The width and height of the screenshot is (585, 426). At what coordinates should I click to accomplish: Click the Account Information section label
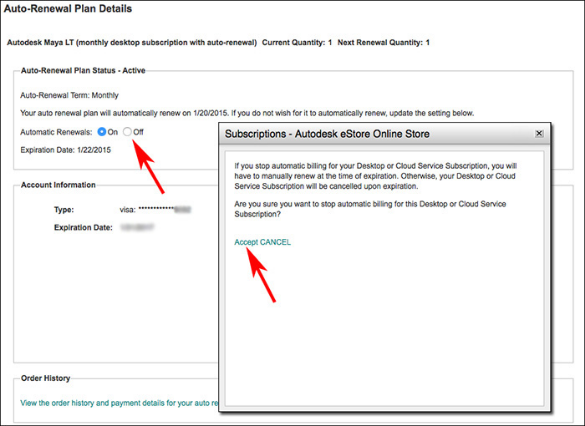(58, 185)
